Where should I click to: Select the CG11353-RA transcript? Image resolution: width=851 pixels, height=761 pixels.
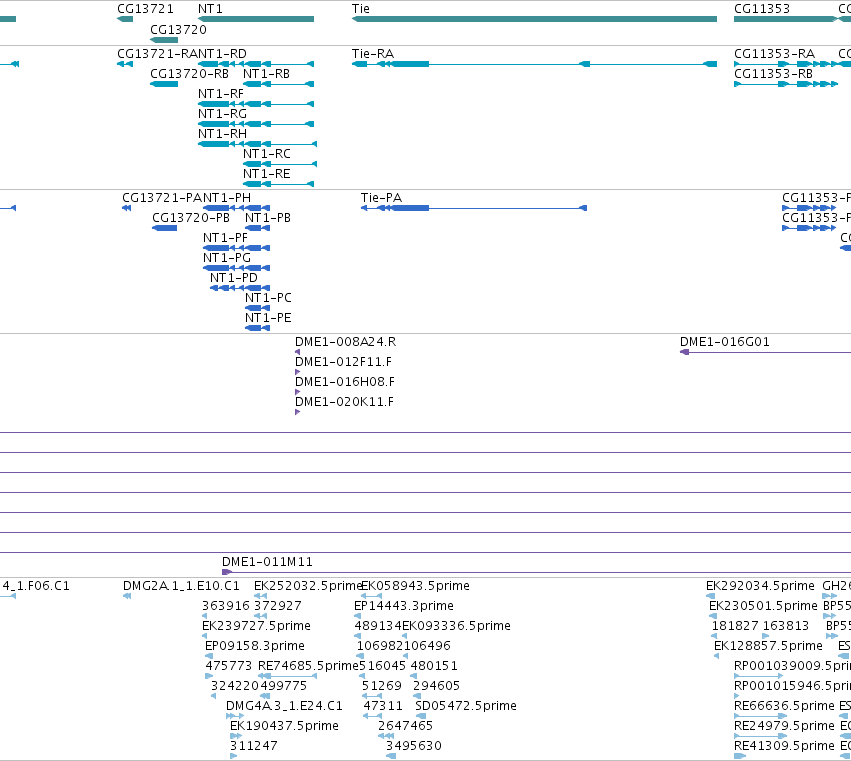pos(785,64)
